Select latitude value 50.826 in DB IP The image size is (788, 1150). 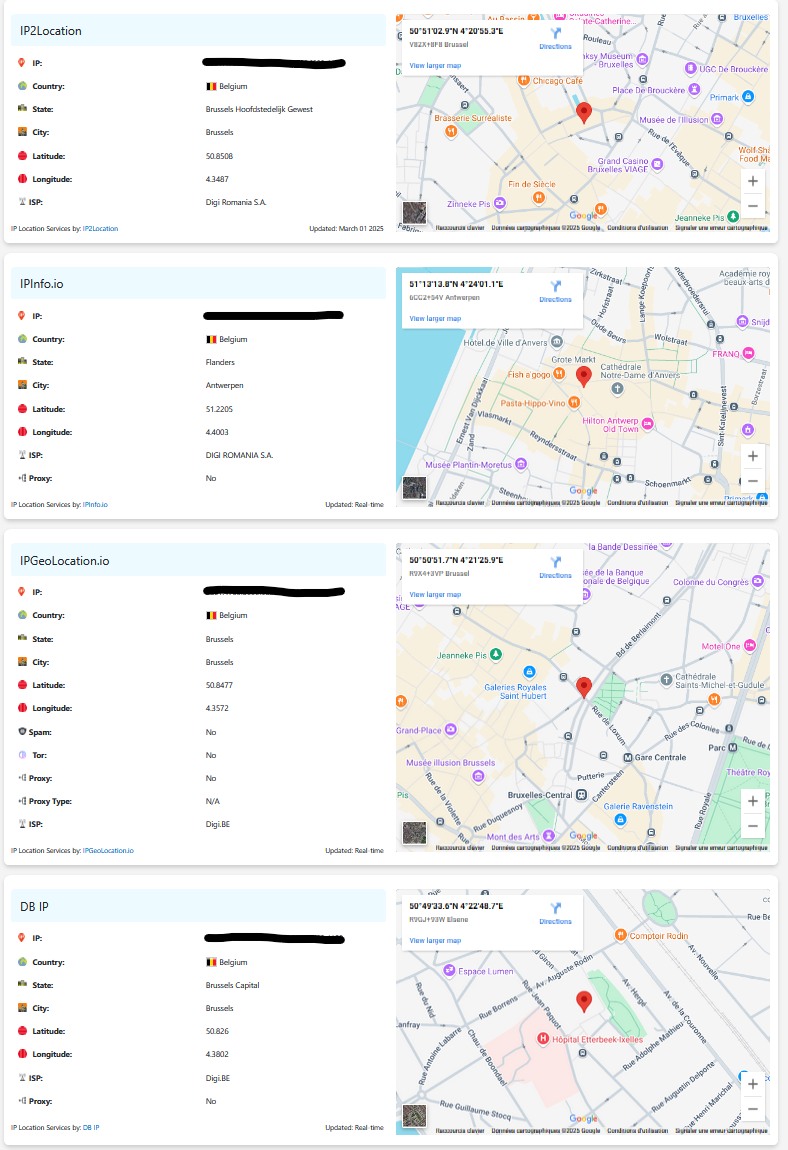click(x=217, y=1031)
